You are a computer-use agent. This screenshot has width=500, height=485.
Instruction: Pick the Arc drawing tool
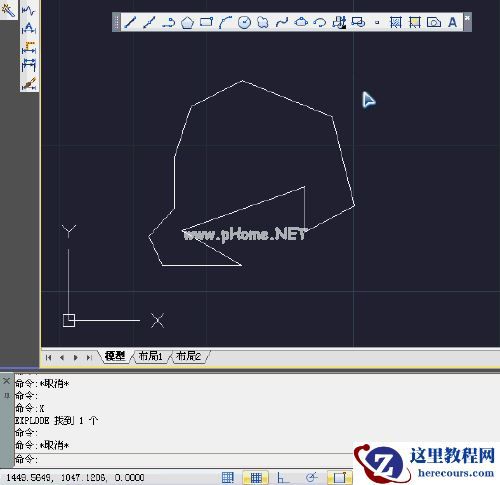tap(225, 22)
